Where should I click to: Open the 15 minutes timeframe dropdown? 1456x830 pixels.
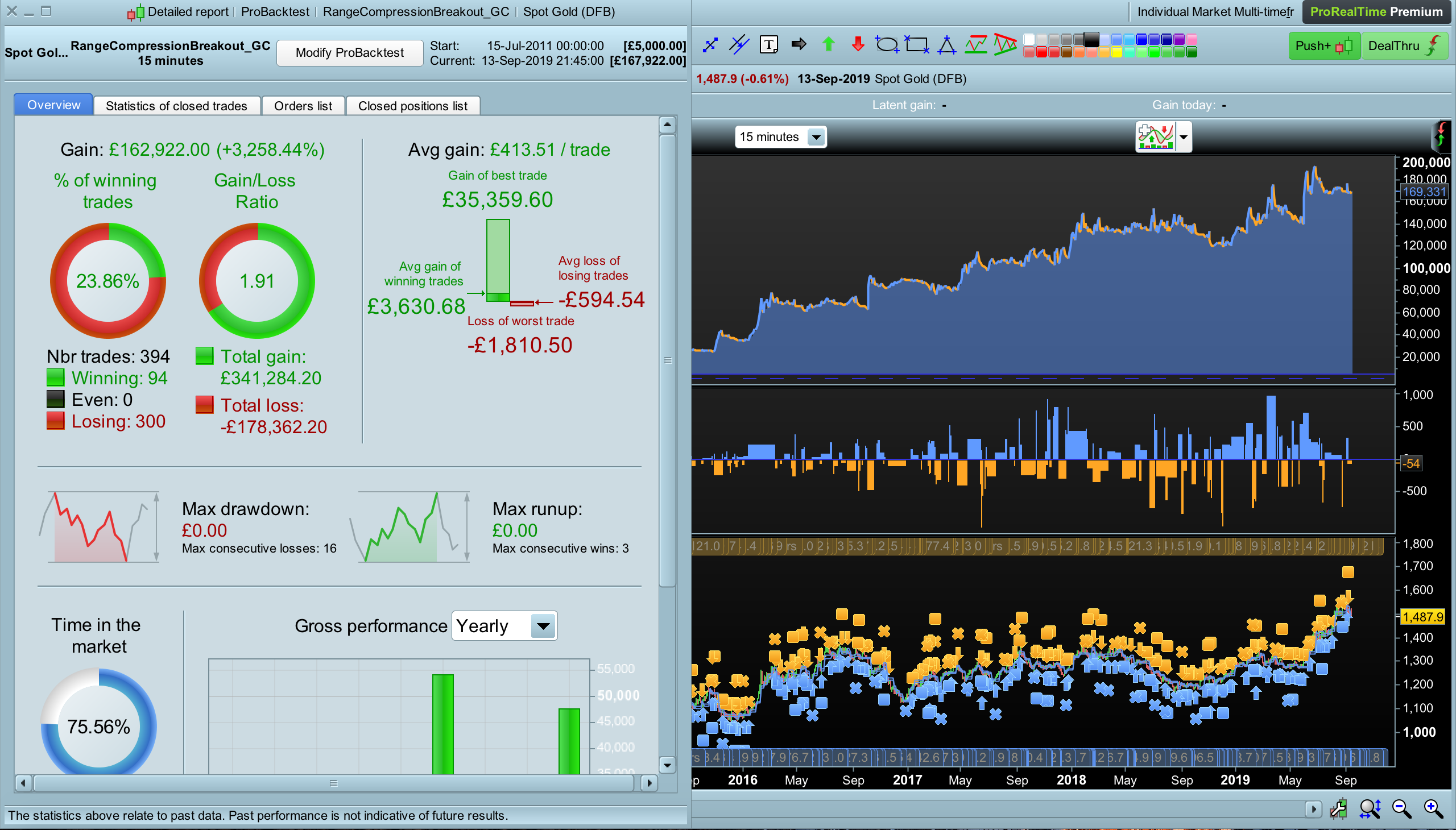816,137
